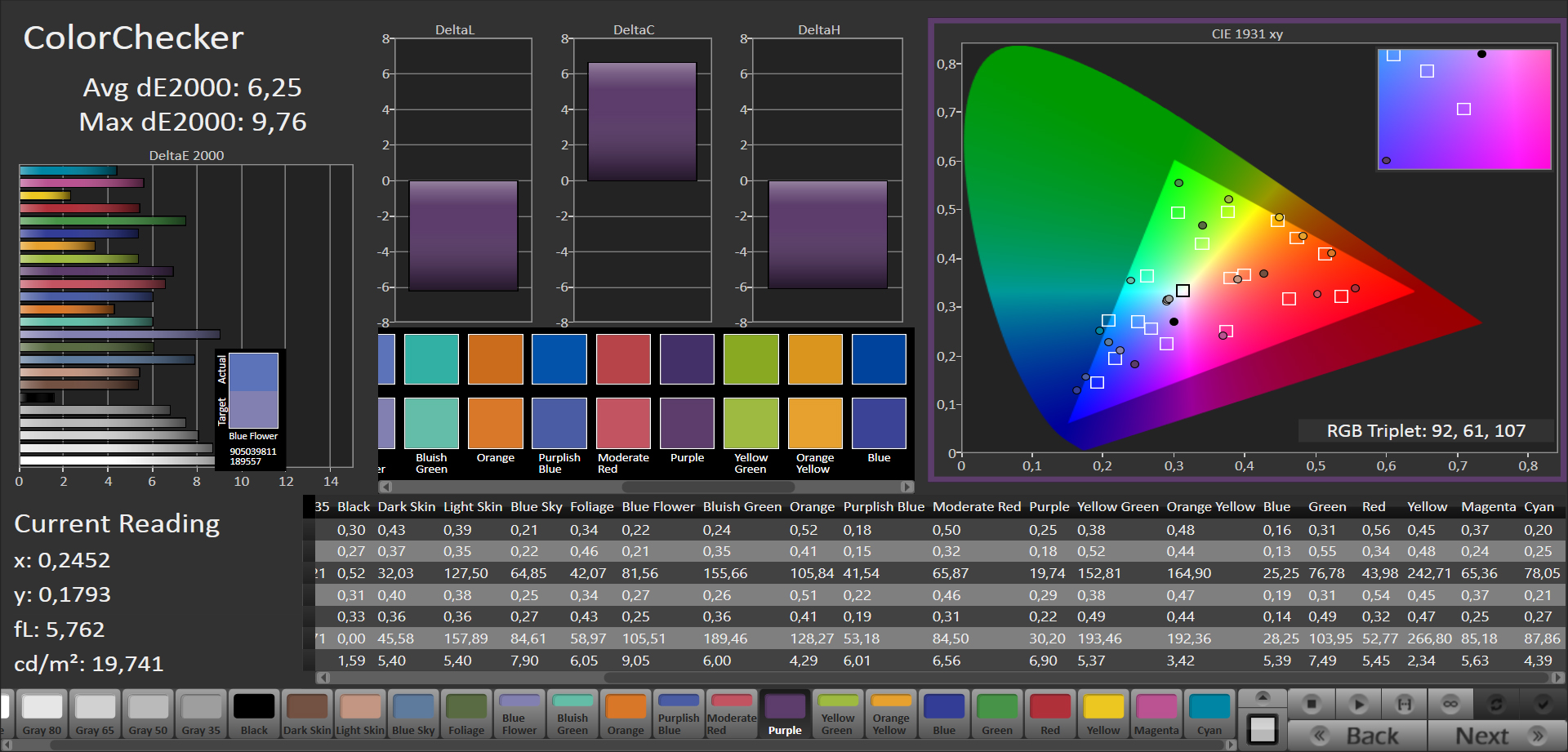Select the Black patch button

tap(254, 714)
